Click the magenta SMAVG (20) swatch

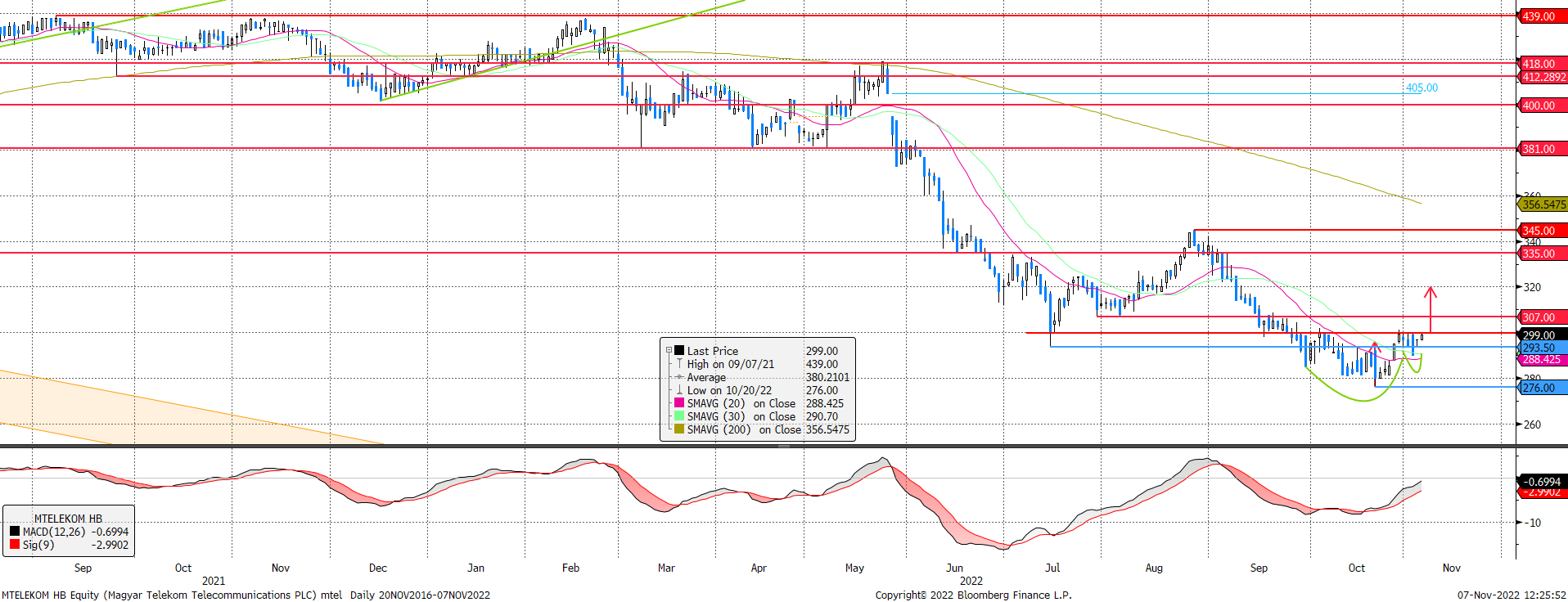click(679, 403)
